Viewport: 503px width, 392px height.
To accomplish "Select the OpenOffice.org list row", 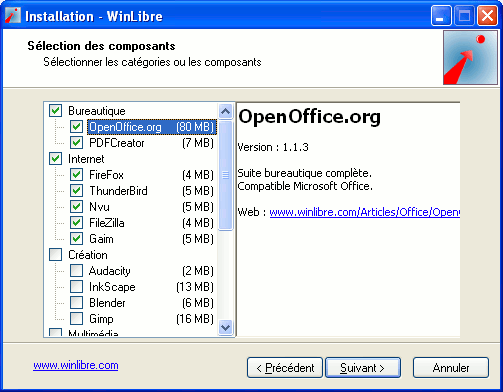I will click(x=152, y=127).
